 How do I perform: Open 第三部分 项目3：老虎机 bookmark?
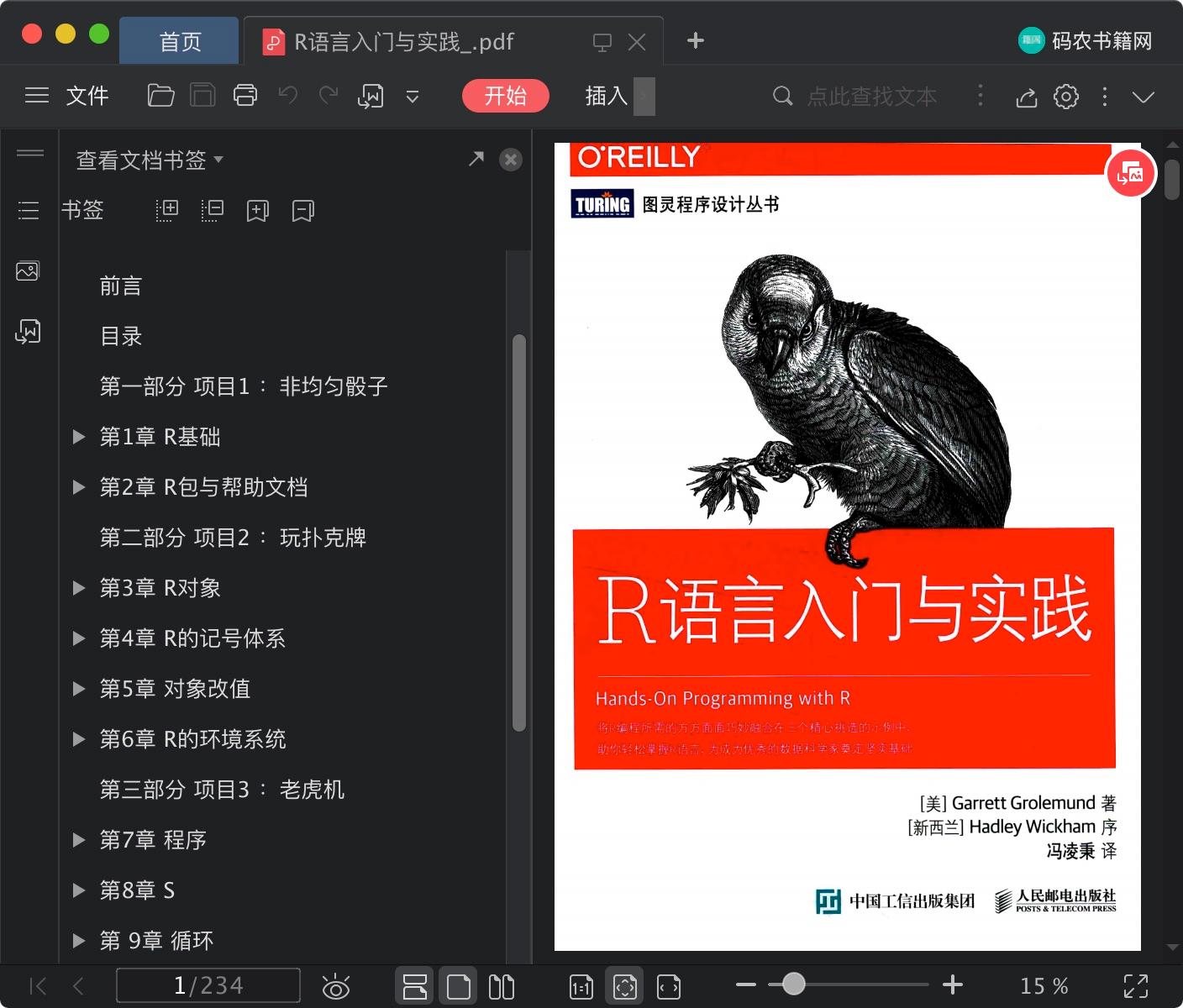[x=222, y=790]
